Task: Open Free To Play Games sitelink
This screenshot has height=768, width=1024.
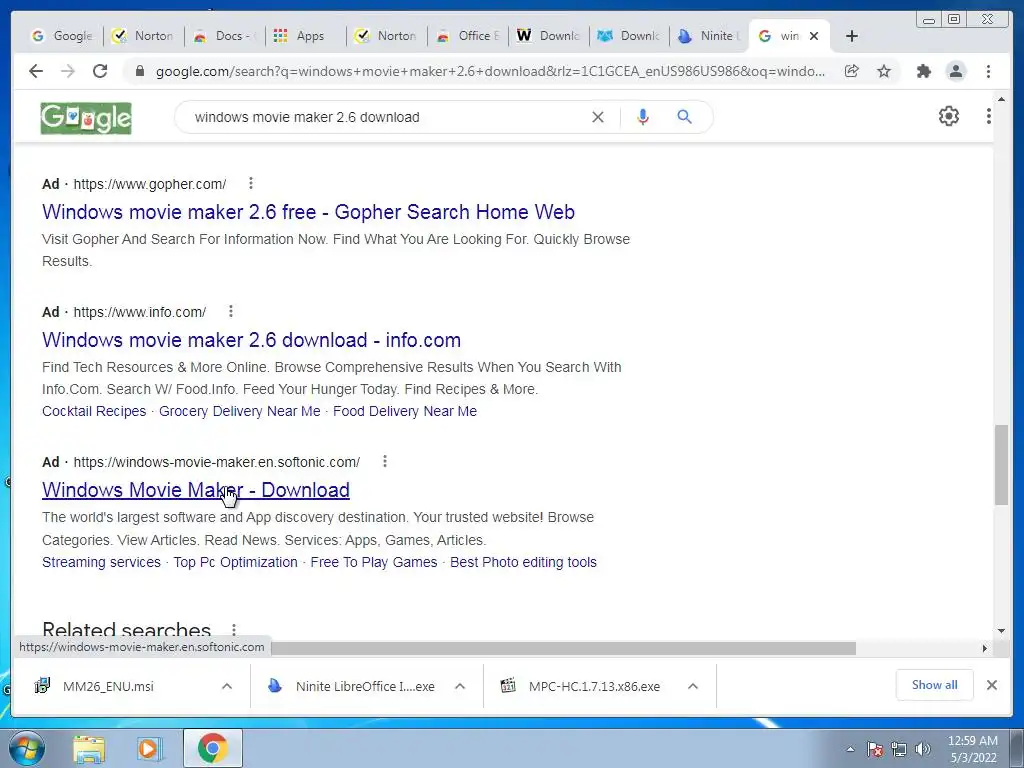Action: 374,562
